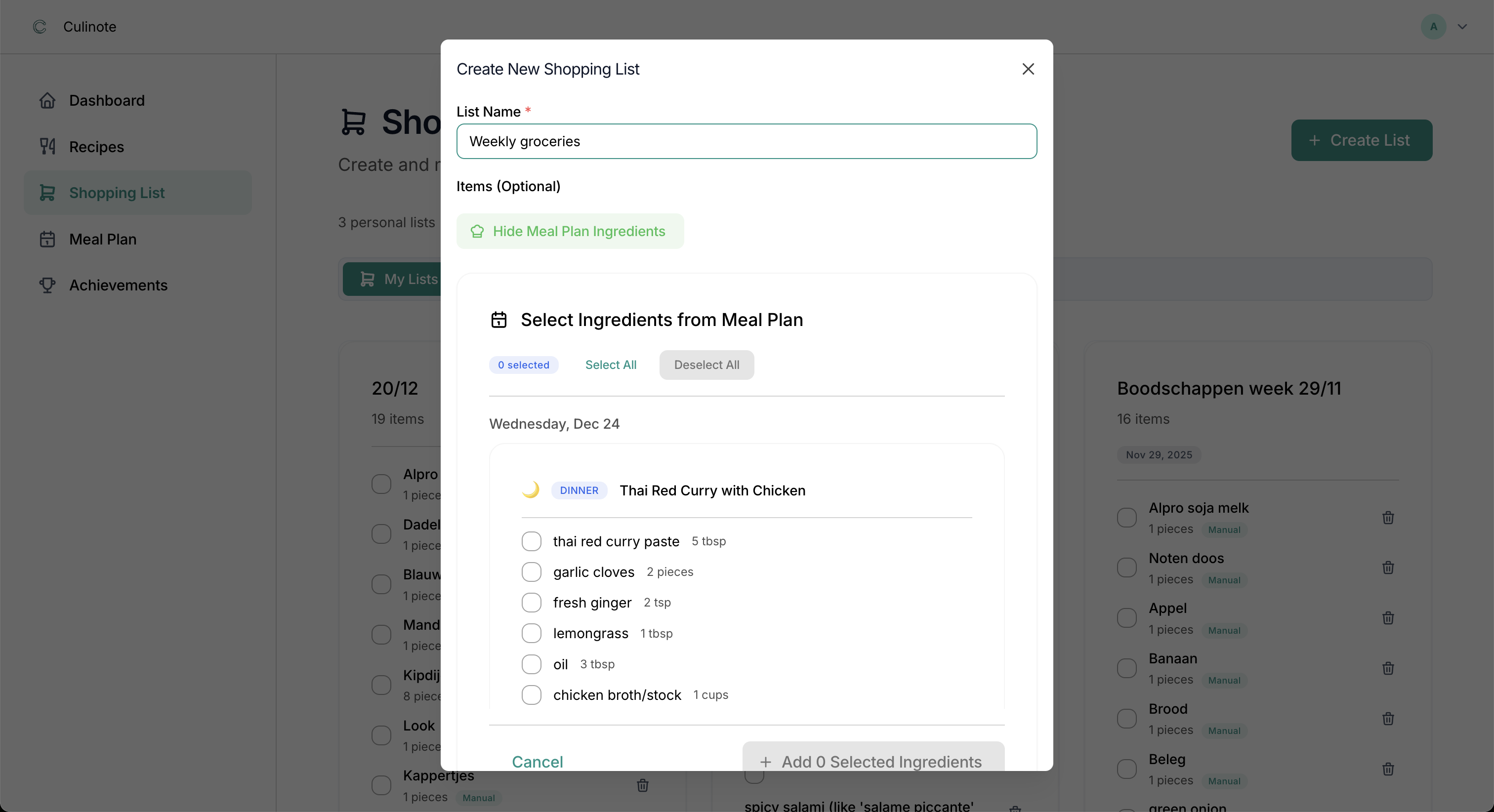Select the Recipes sidebar icon

coord(48,146)
